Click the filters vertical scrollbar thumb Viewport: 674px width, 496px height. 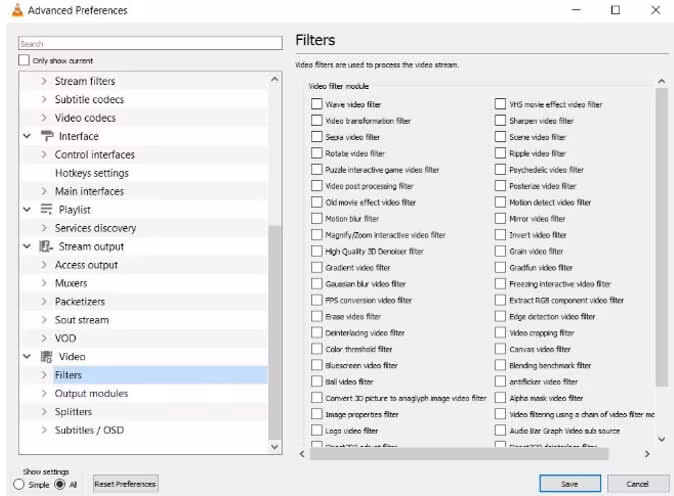point(662,237)
